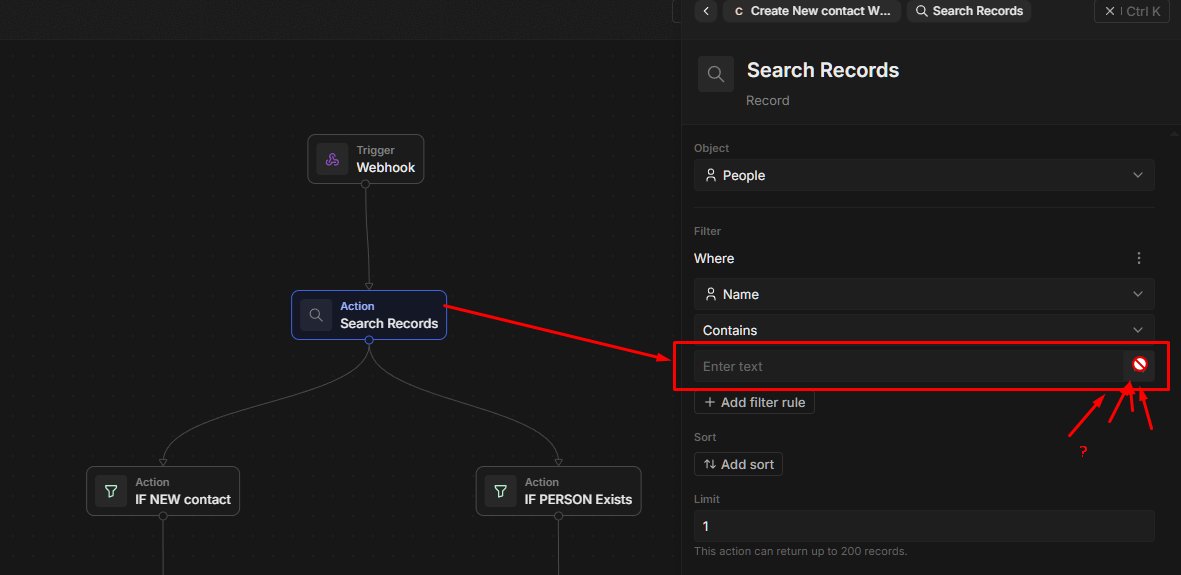This screenshot has width=1181, height=575.
Task: Click the Search Records header magnifier icon
Action: point(716,74)
